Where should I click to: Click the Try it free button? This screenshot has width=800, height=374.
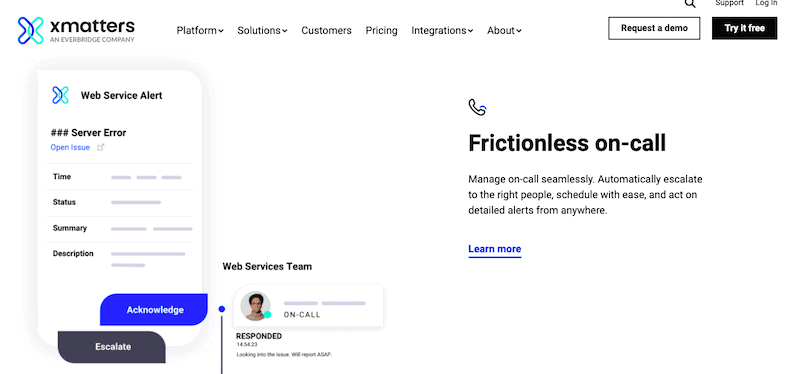pos(744,28)
